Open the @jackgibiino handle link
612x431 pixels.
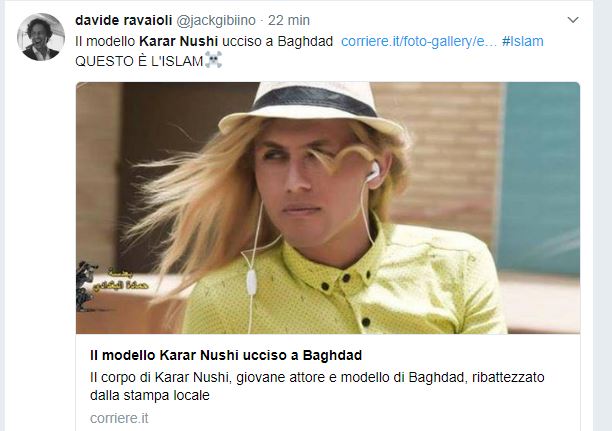click(x=216, y=20)
